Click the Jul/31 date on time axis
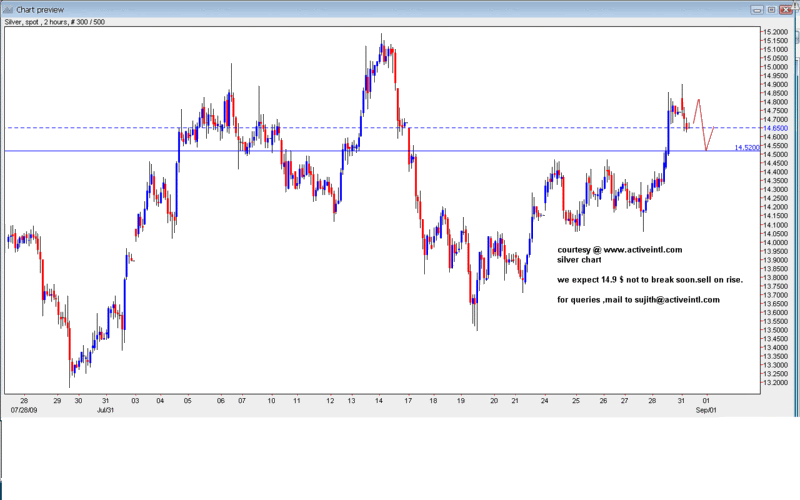 (x=105, y=410)
